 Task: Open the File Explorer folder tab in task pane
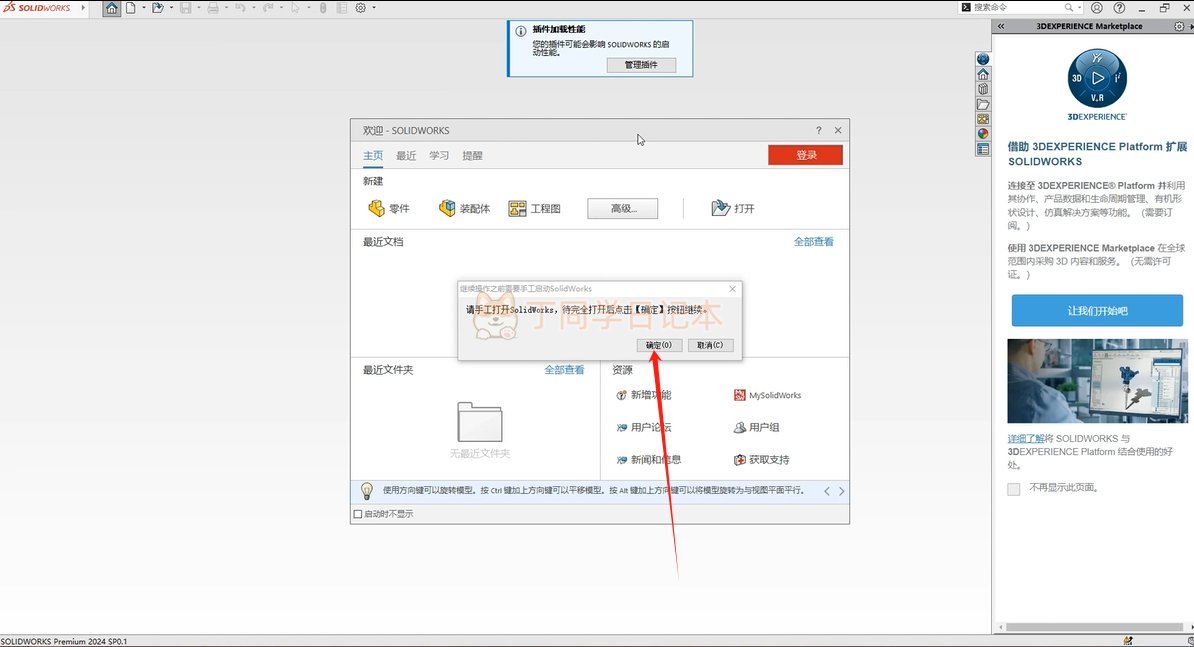(x=983, y=104)
